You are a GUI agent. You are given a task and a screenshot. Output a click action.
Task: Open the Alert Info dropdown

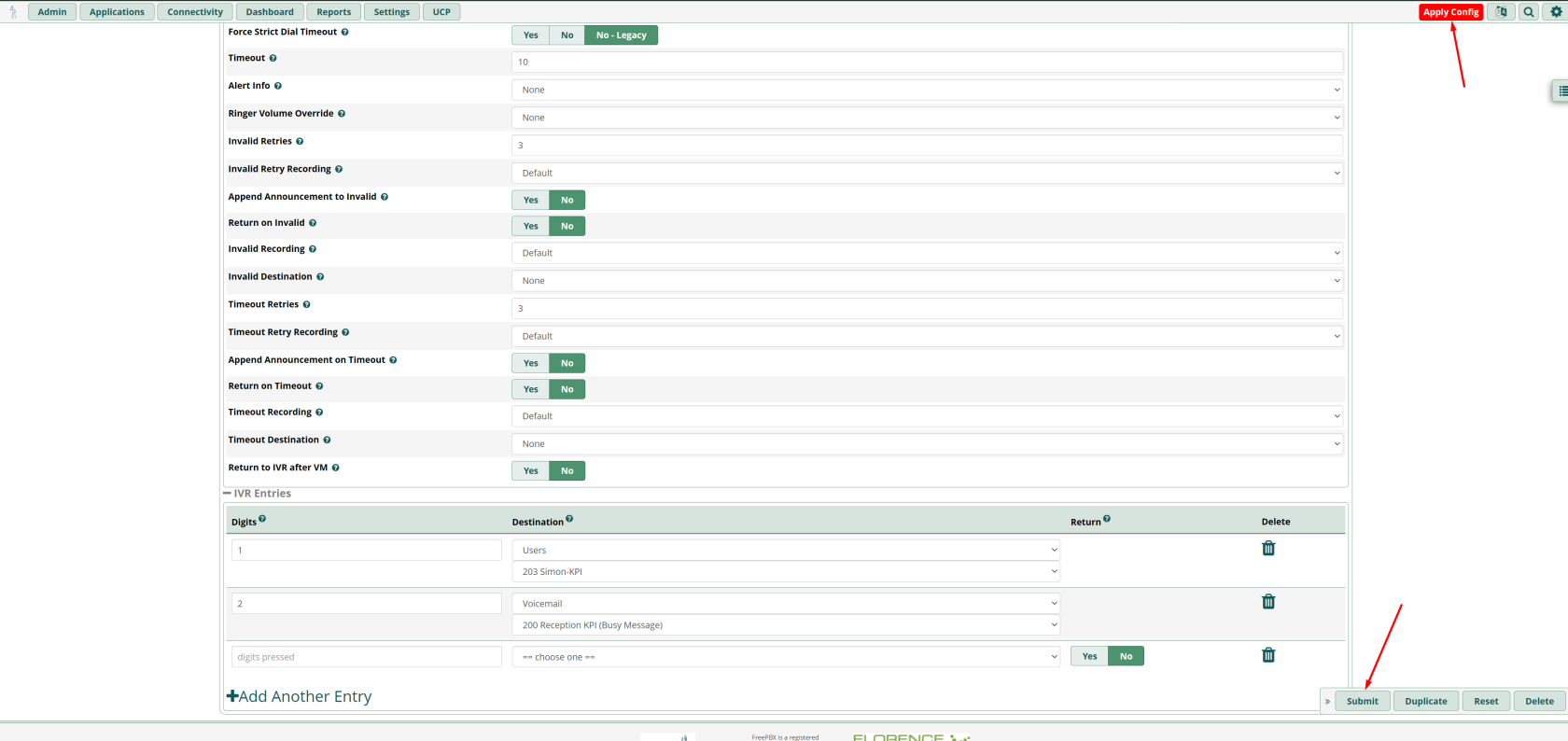(x=928, y=90)
